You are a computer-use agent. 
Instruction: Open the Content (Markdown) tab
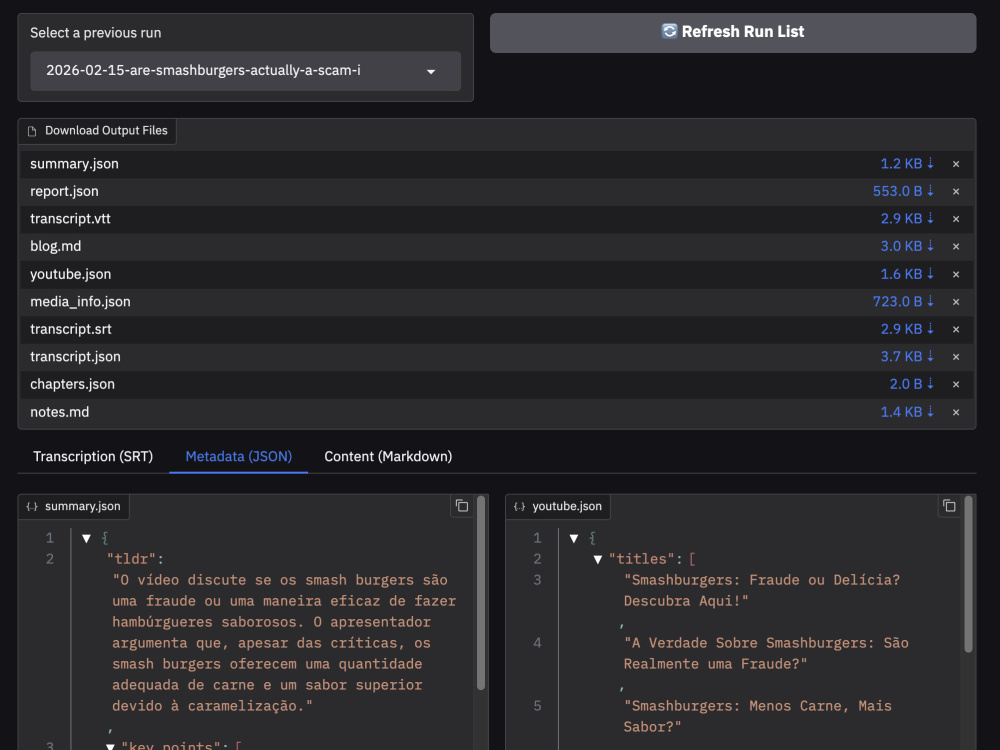pyautogui.click(x=388, y=457)
